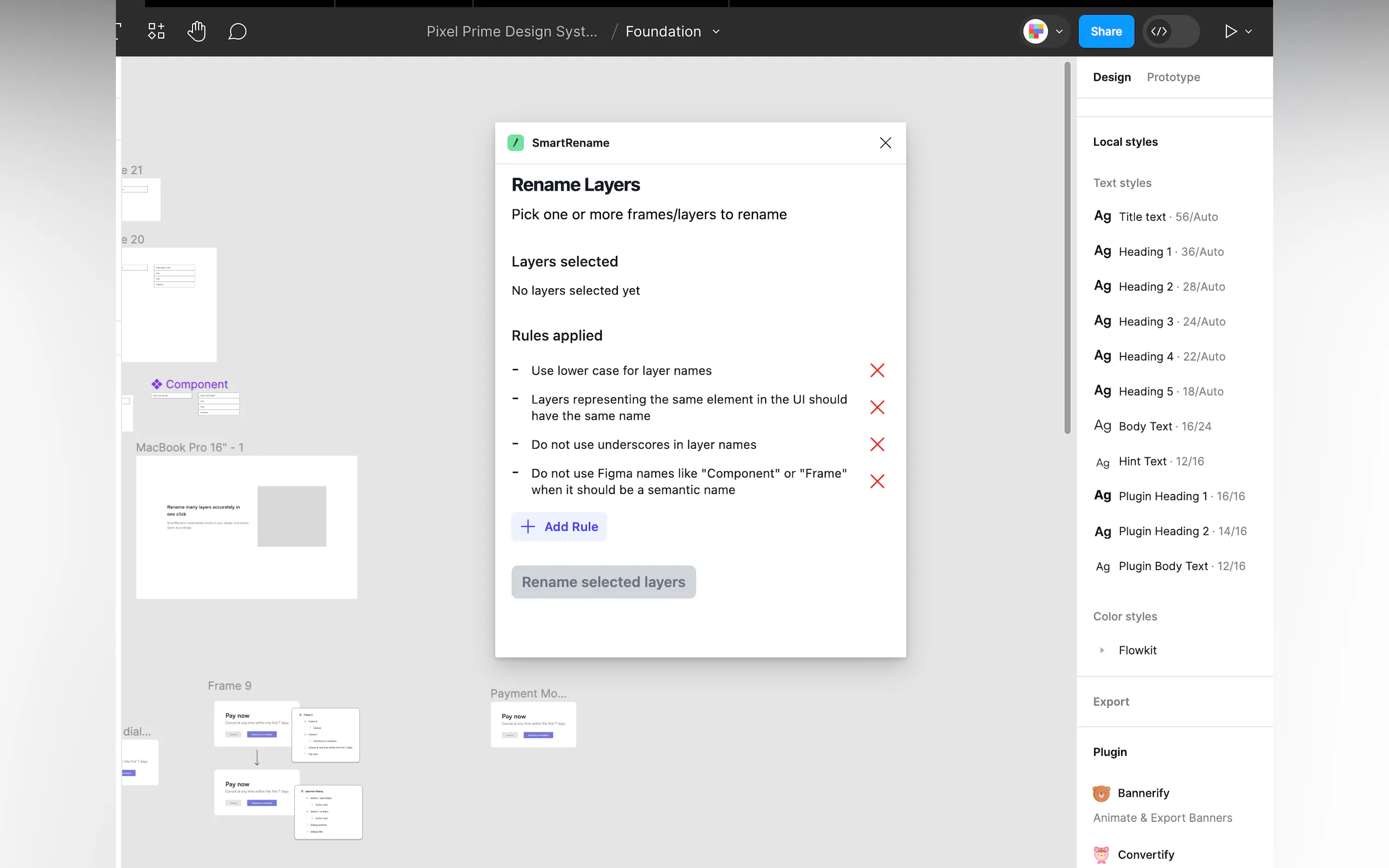1389x868 pixels.
Task: Click the Color styles subheading
Action: pyautogui.click(x=1125, y=616)
